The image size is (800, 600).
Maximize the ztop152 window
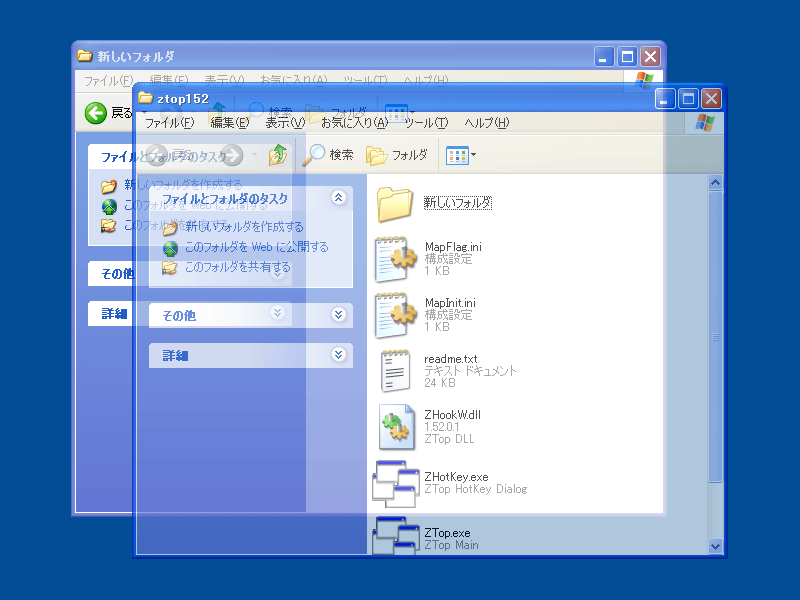point(688,98)
